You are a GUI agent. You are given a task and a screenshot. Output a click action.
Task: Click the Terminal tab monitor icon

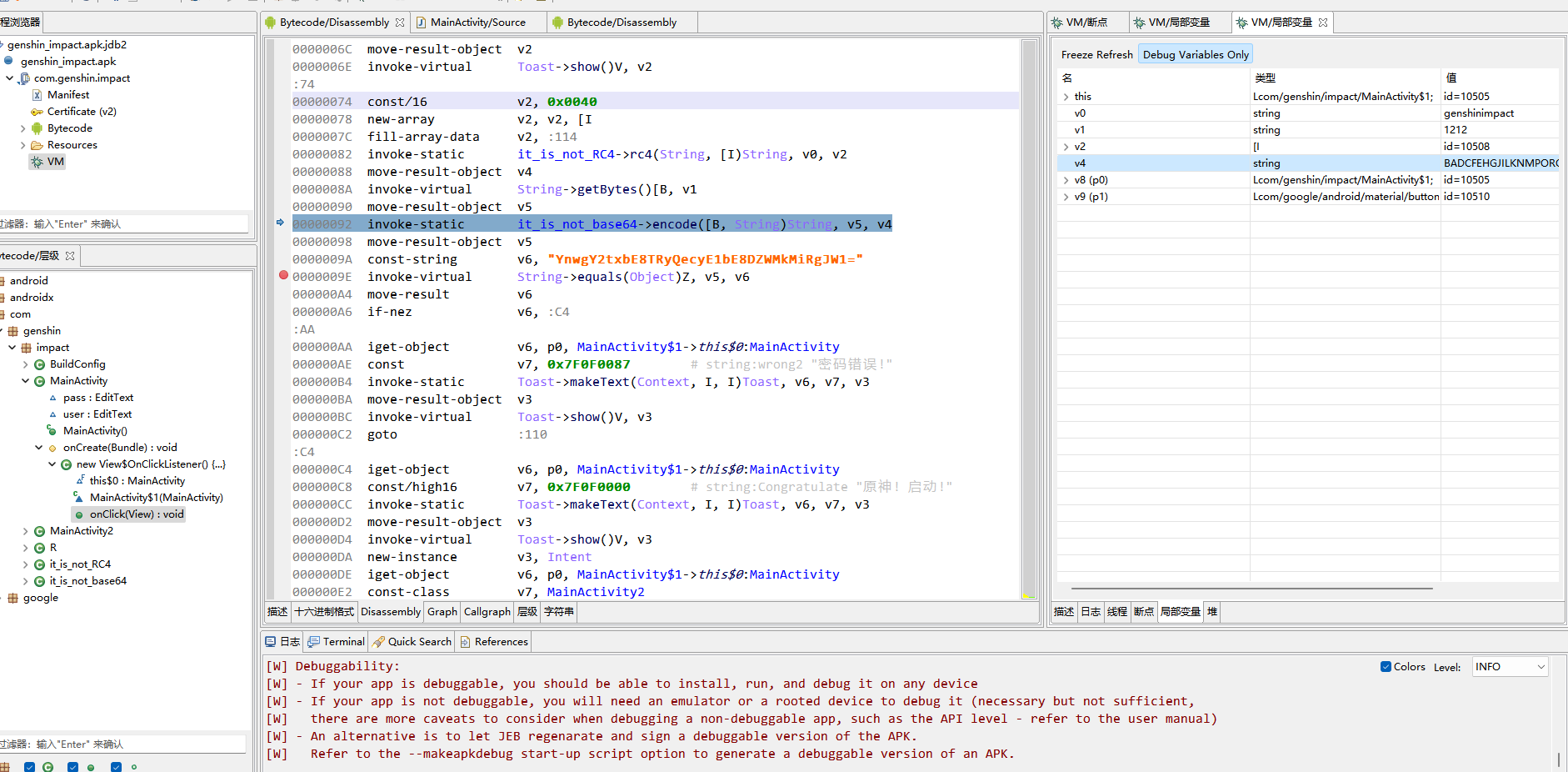tap(313, 642)
